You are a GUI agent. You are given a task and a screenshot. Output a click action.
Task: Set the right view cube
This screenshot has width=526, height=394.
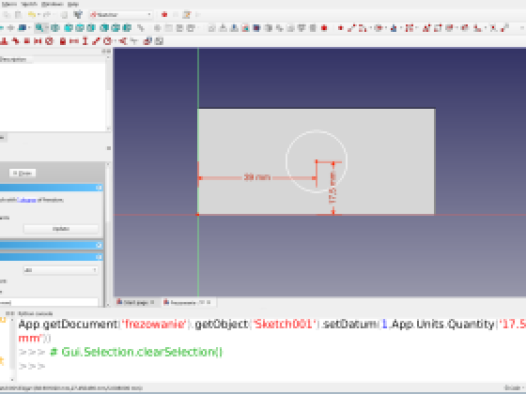pos(91,28)
